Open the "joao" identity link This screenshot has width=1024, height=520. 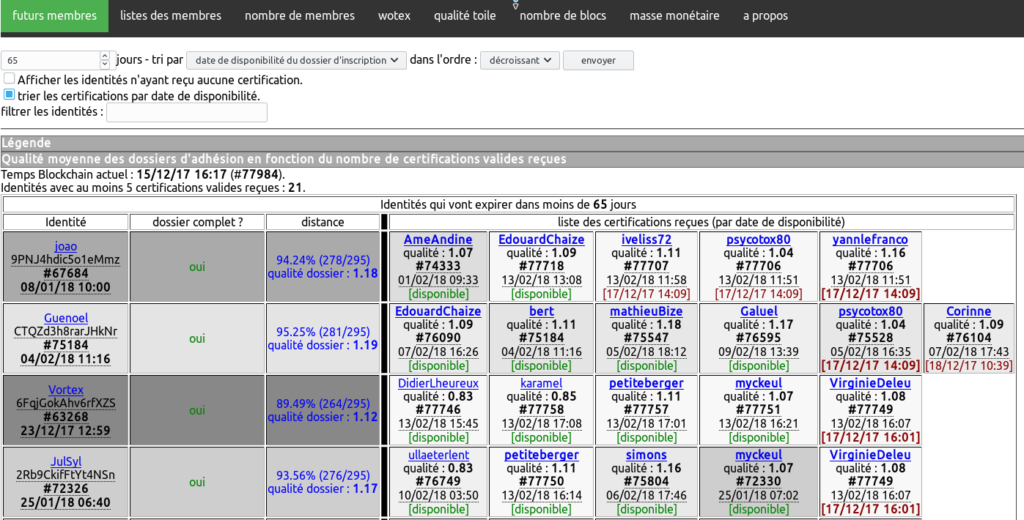65,246
